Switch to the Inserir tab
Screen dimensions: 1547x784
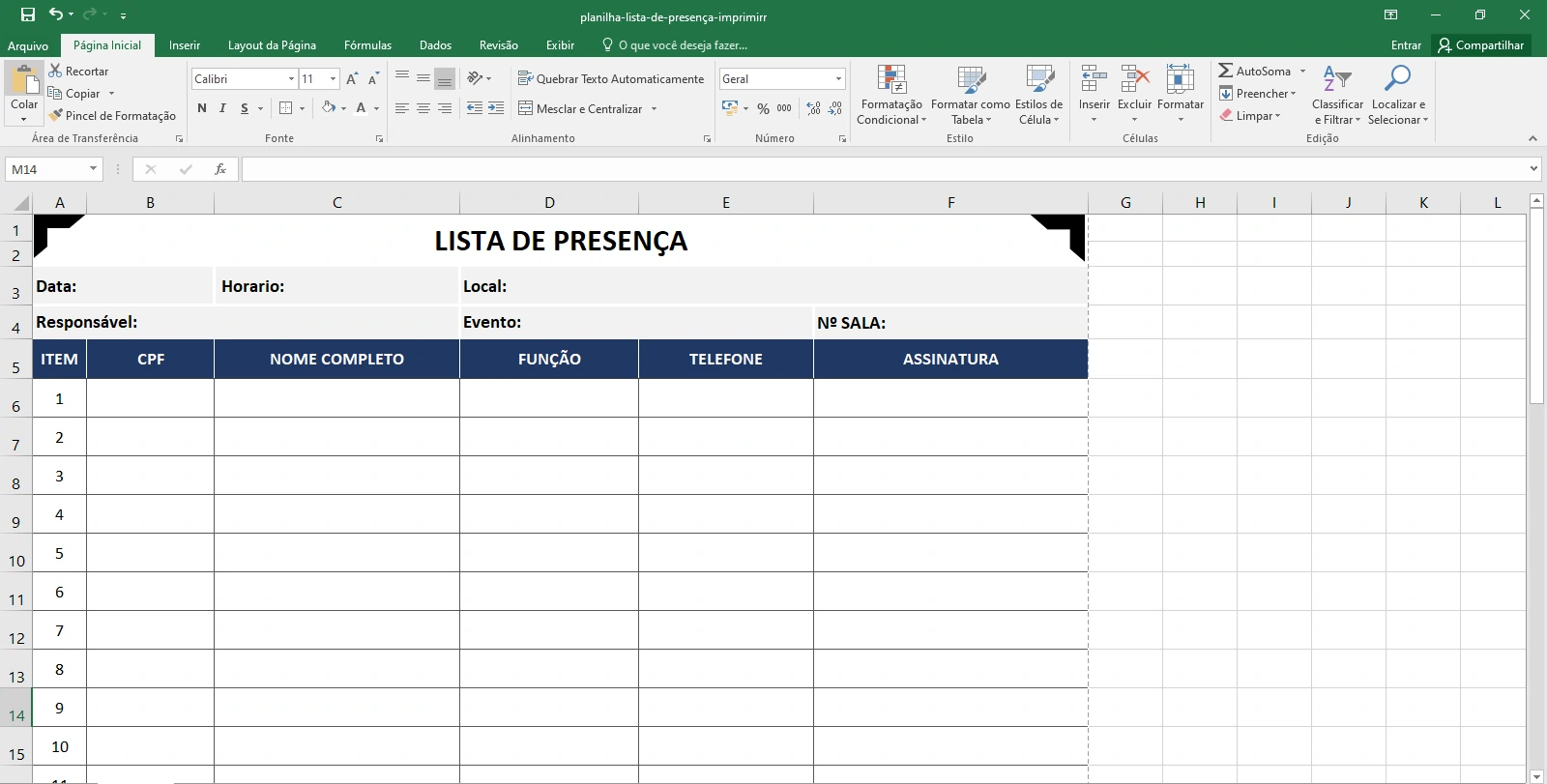click(185, 45)
